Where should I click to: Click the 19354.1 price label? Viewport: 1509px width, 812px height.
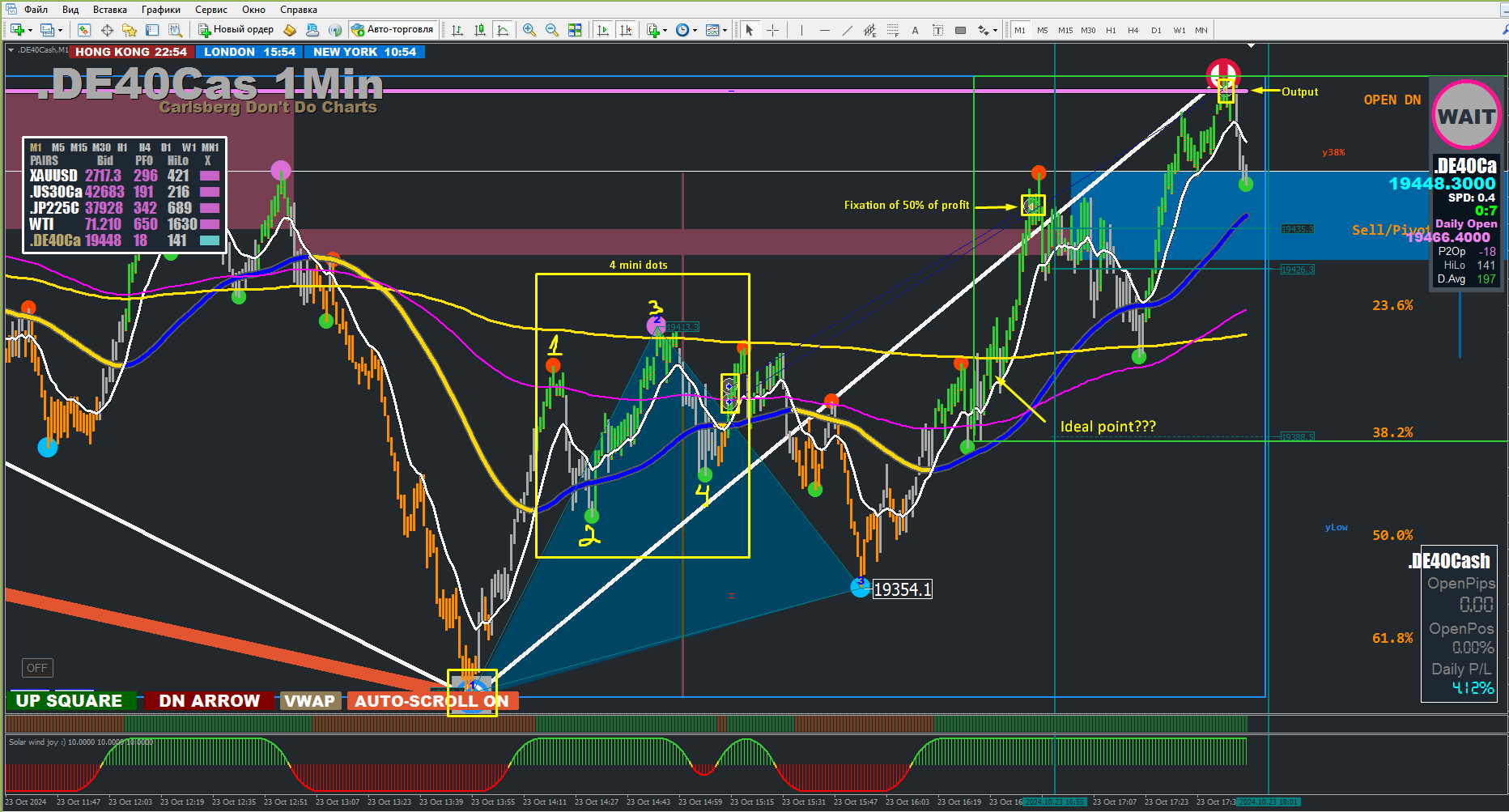902,589
